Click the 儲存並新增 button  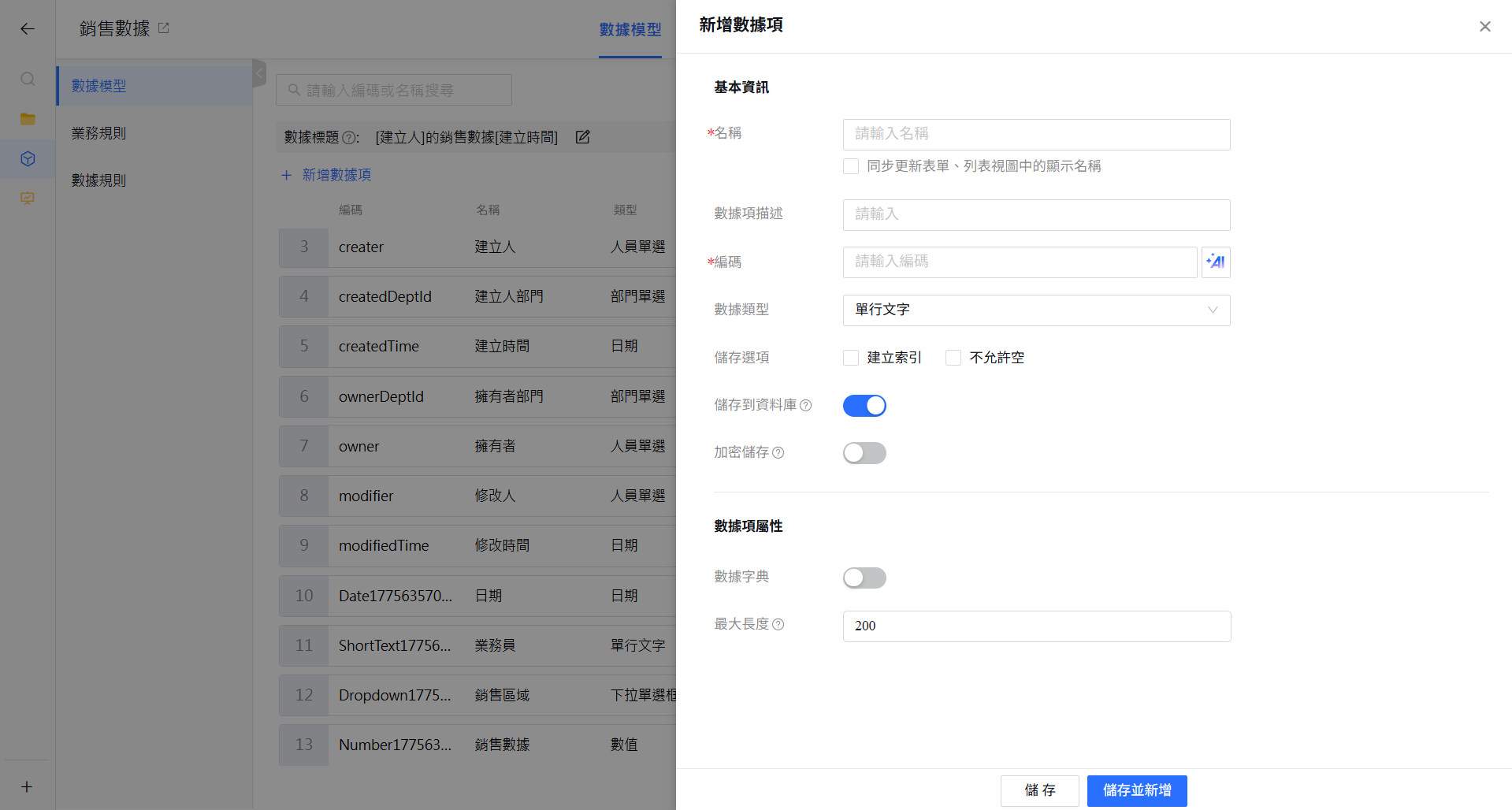(x=1137, y=790)
